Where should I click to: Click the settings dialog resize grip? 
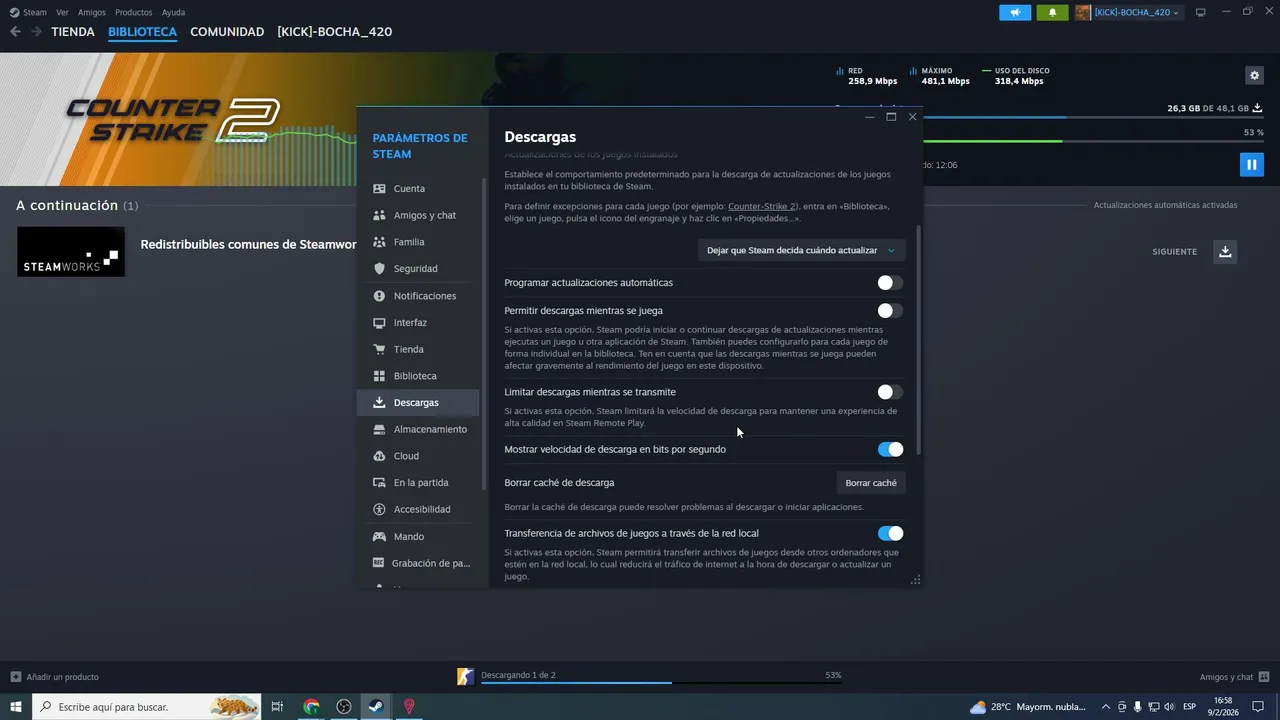pos(915,580)
